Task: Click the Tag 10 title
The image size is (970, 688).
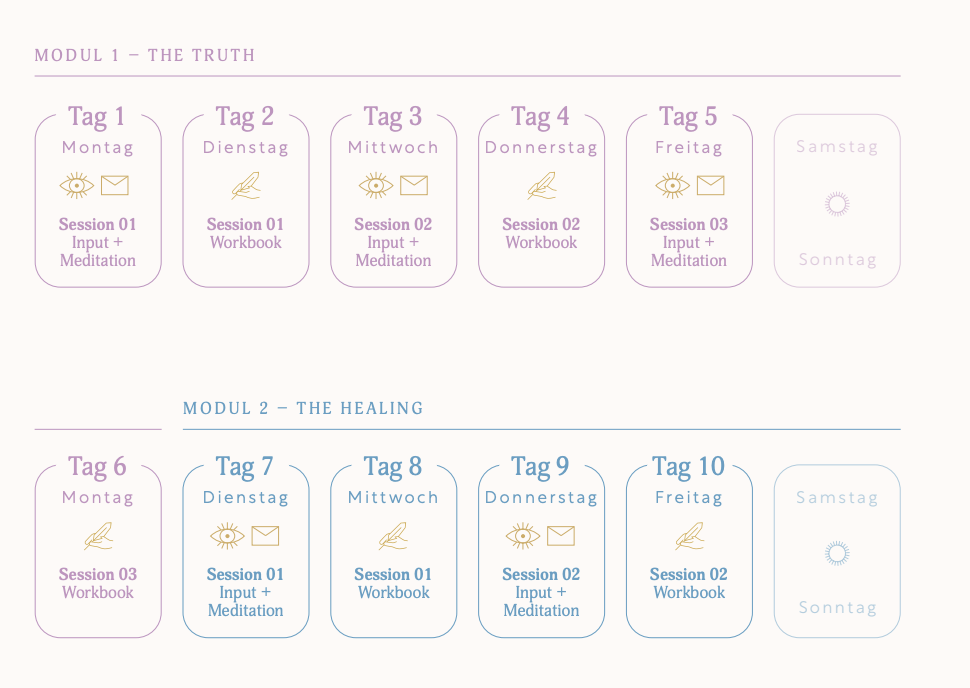Action: tap(689, 467)
